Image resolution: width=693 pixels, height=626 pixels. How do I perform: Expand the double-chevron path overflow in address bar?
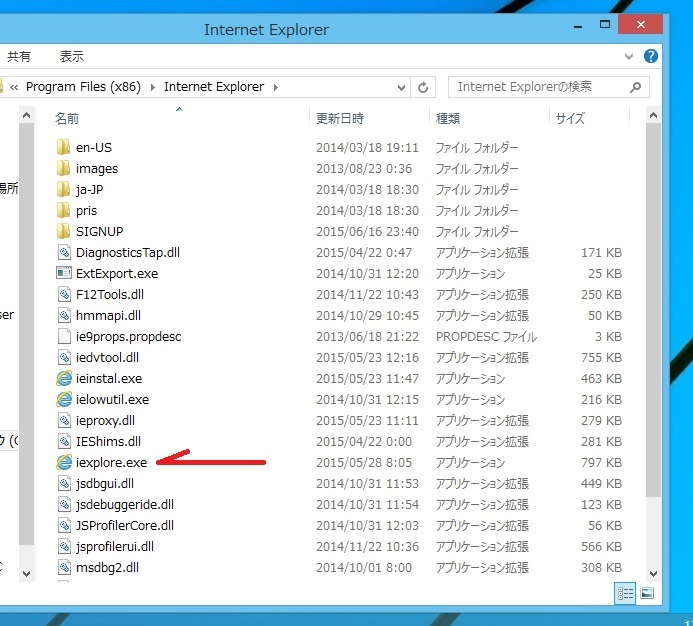14,87
